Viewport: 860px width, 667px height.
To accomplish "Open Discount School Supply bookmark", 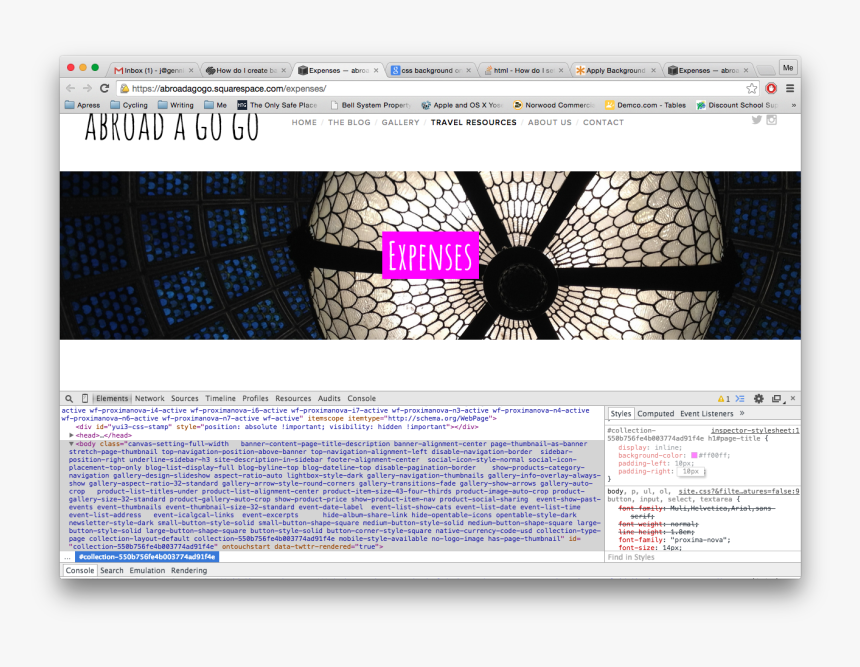I will point(737,105).
